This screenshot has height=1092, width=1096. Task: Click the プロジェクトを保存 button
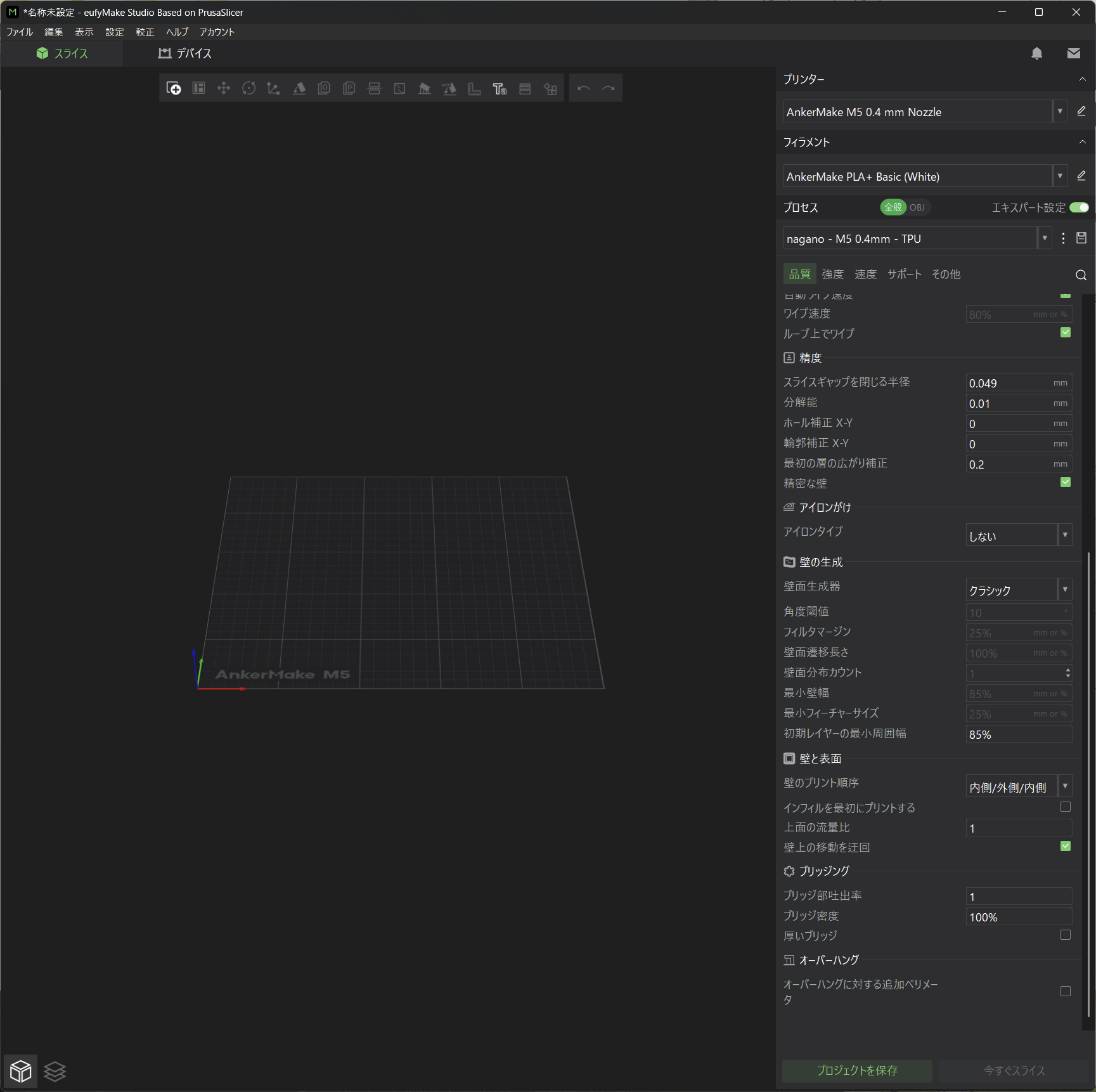(856, 1070)
